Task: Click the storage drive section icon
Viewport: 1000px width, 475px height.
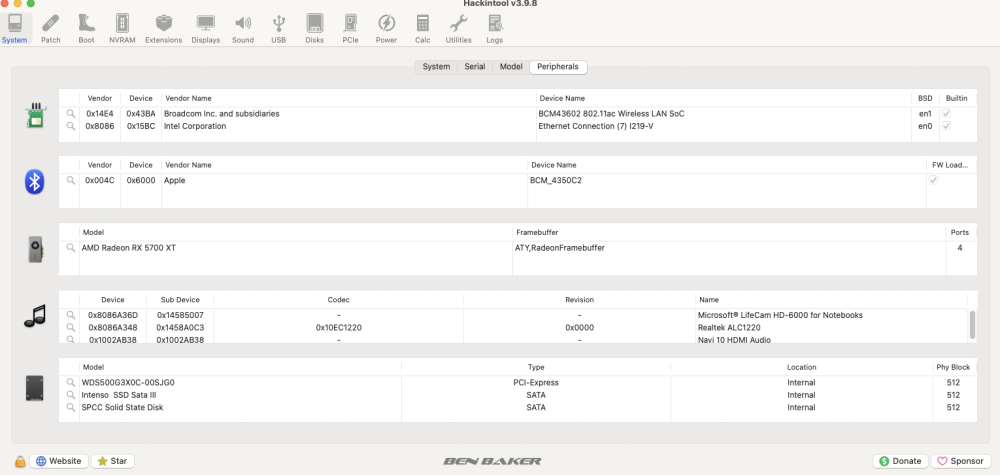Action: tap(35, 388)
